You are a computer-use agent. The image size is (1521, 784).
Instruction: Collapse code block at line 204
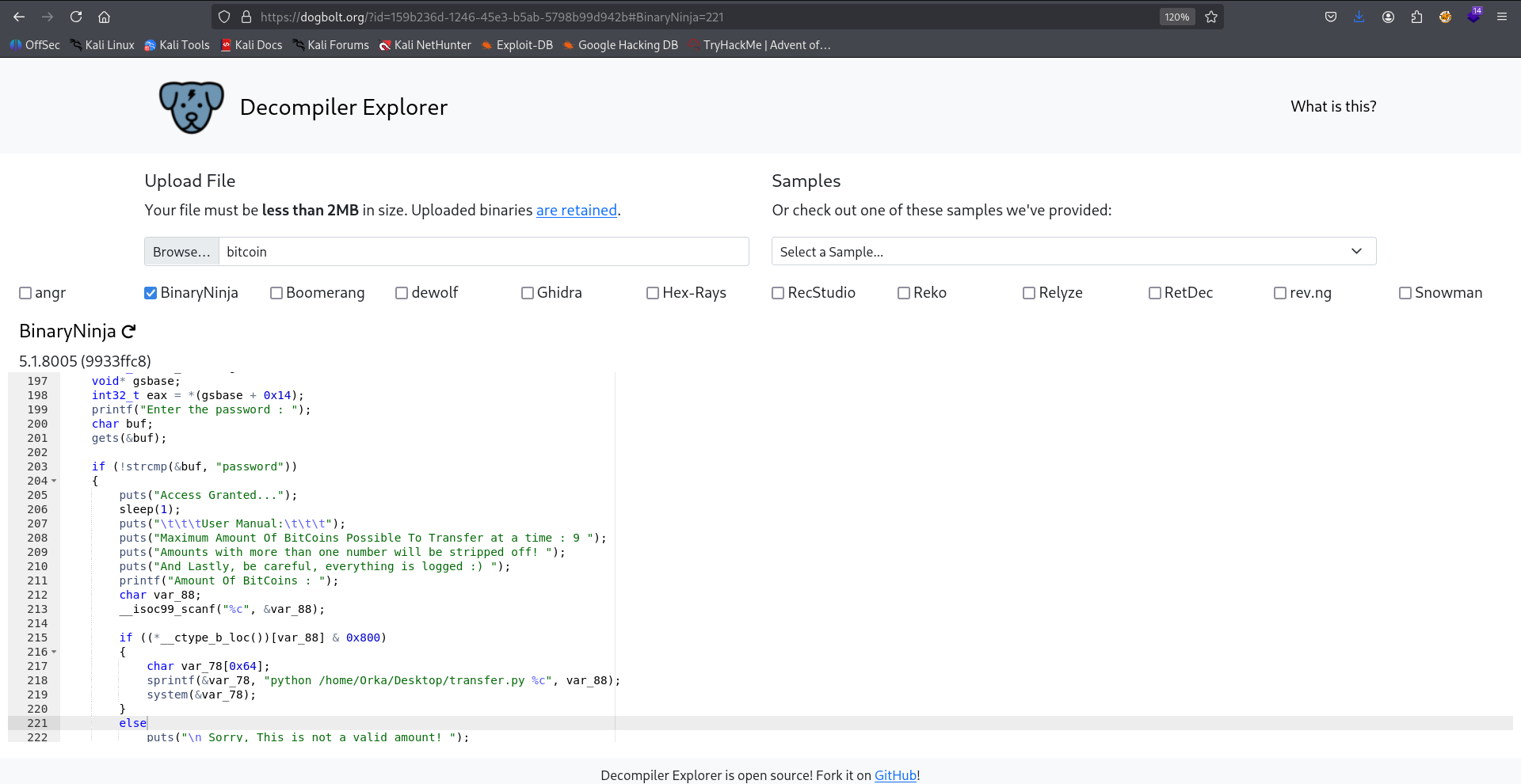(x=54, y=481)
